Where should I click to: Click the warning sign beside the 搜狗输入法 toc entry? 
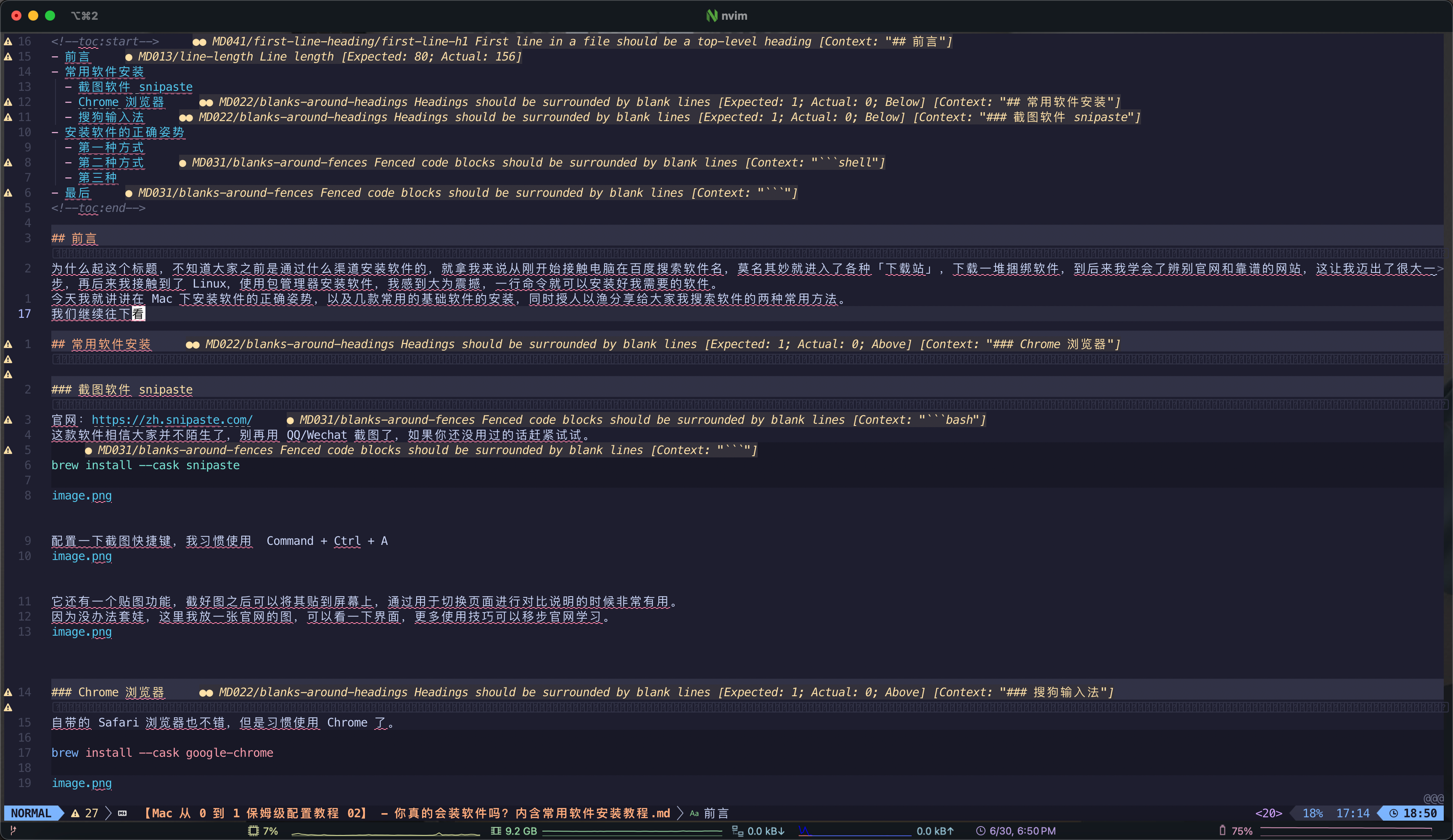[8, 117]
